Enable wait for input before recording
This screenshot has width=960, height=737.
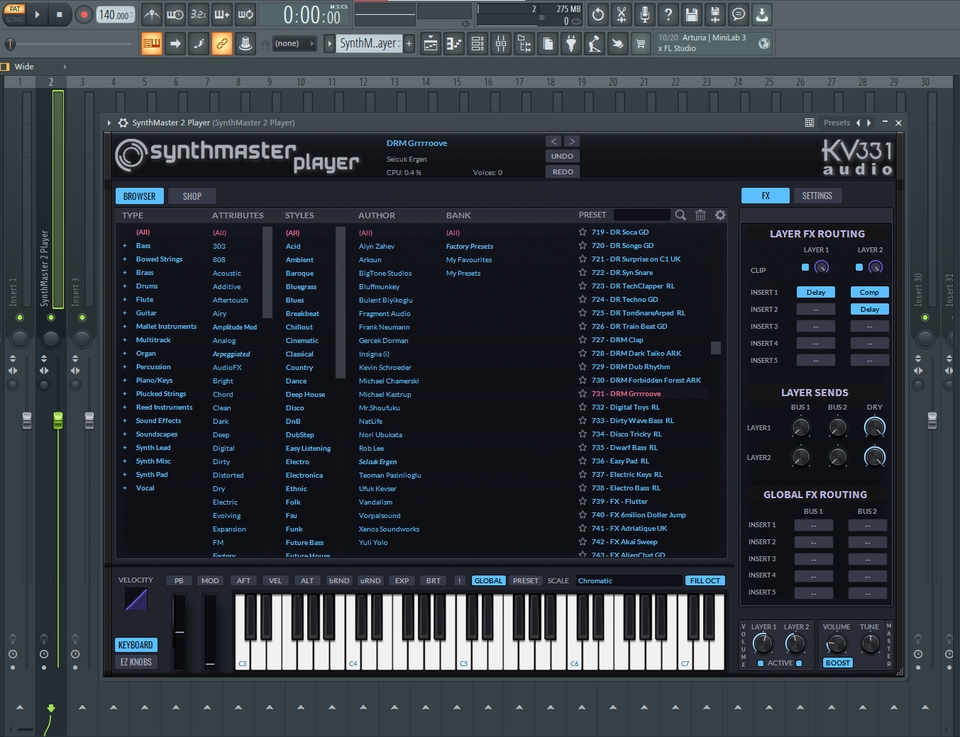pyautogui.click(x=175, y=15)
